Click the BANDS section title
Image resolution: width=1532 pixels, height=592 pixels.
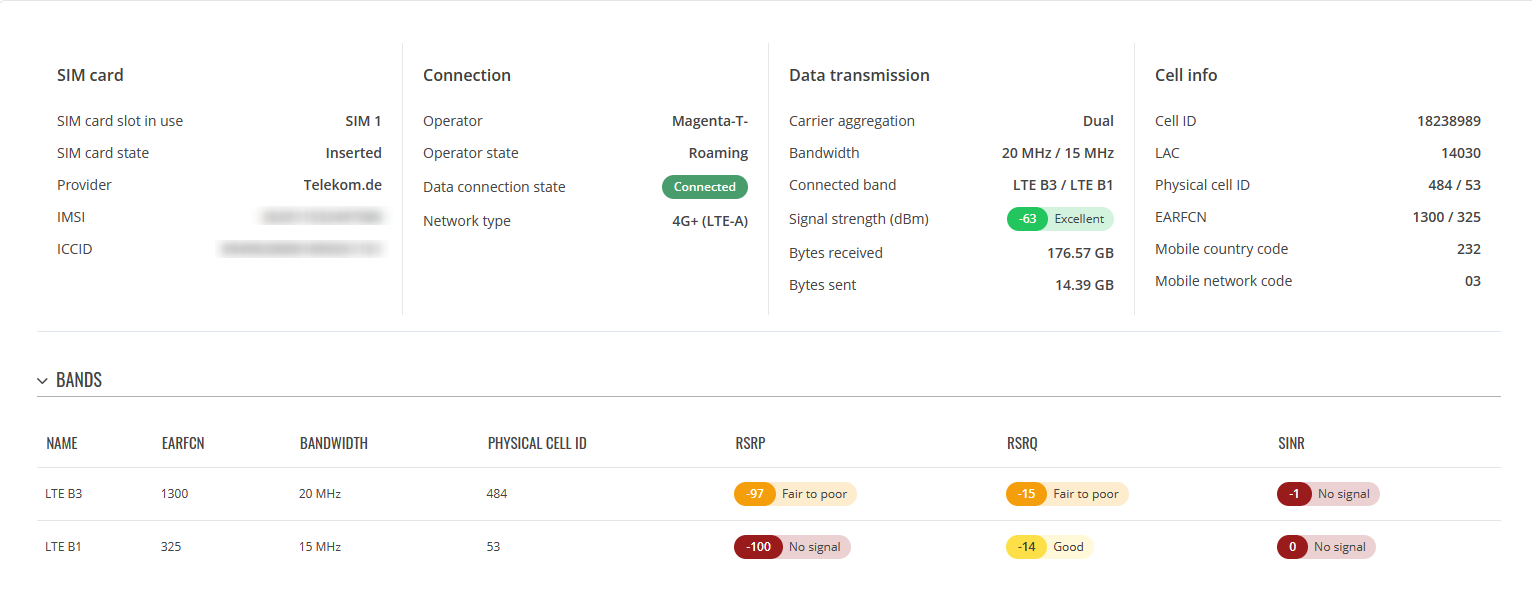(79, 381)
